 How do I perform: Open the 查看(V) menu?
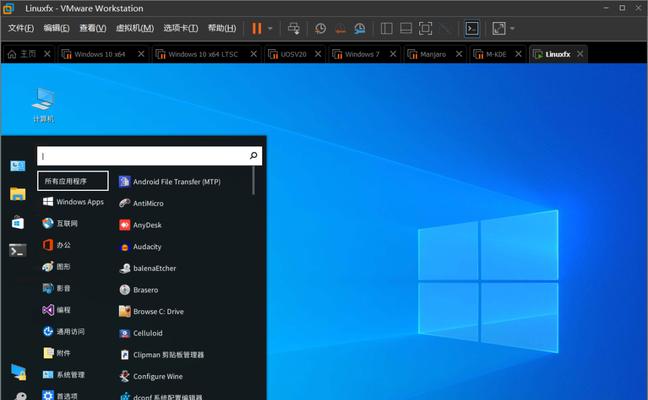93,28
